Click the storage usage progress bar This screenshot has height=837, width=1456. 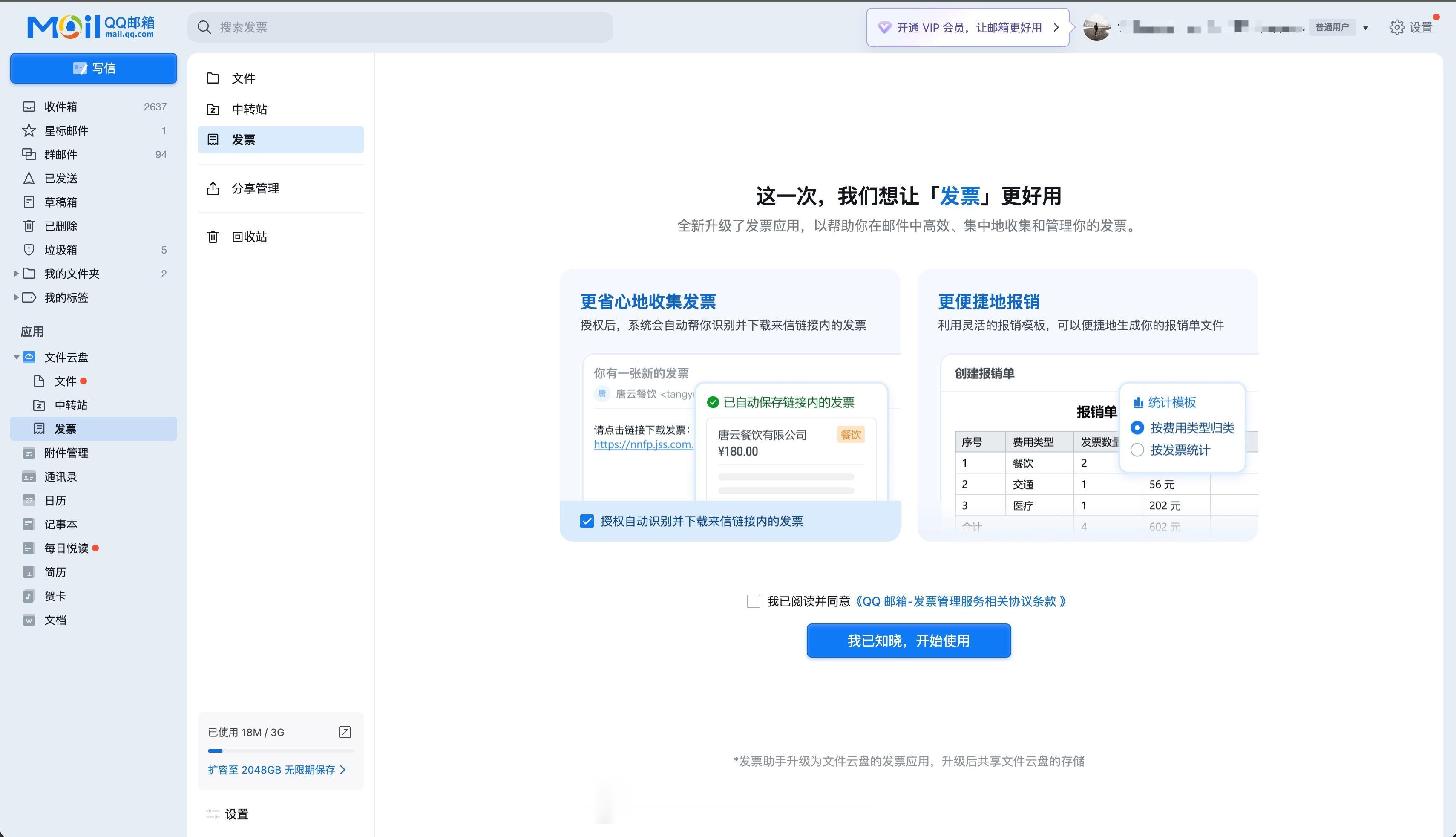tap(280, 751)
